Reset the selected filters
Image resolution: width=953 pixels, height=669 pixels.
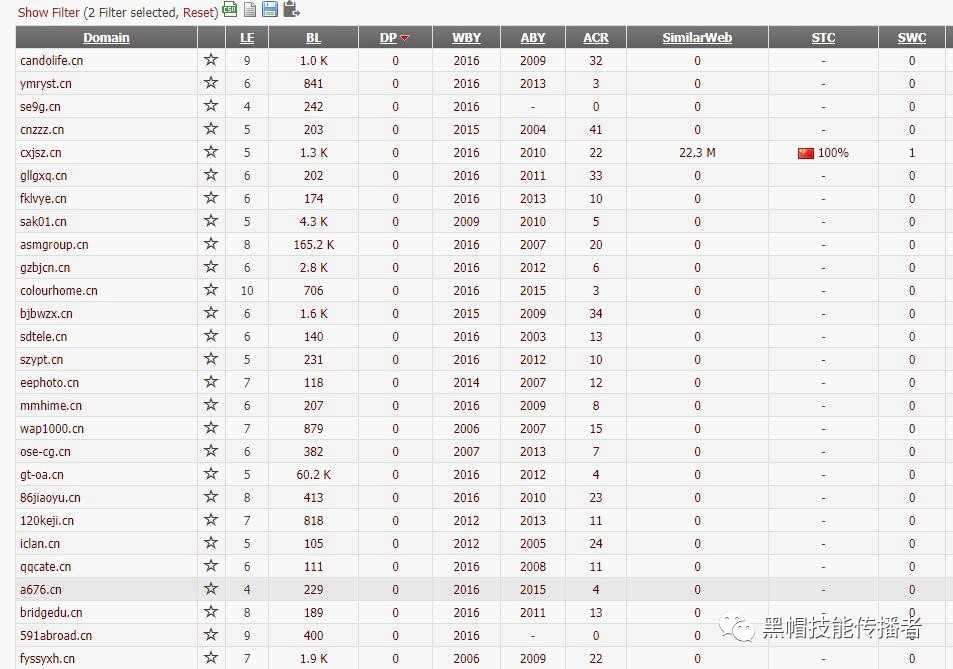click(198, 13)
